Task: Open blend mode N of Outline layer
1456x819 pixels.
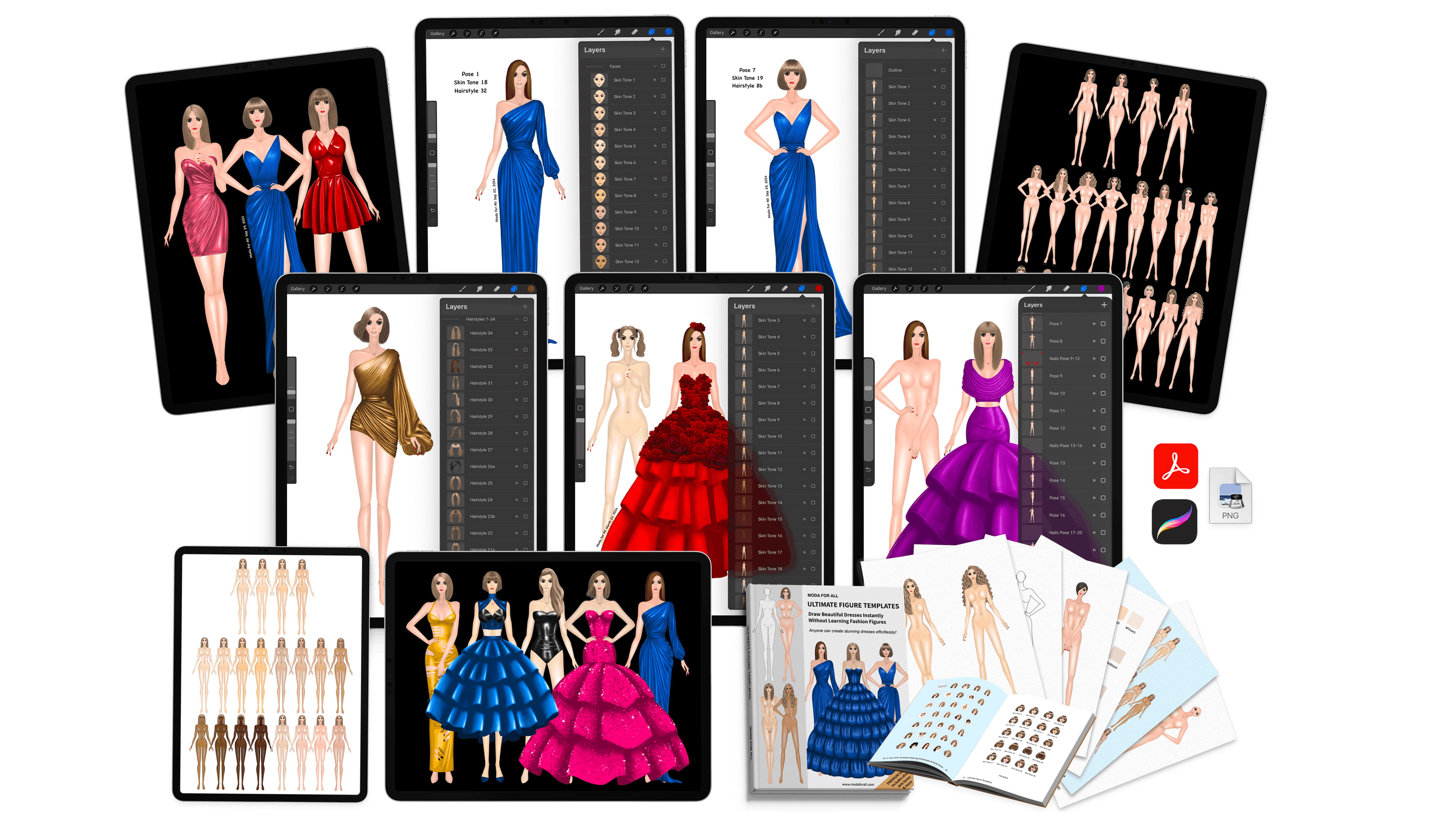Action: click(934, 70)
